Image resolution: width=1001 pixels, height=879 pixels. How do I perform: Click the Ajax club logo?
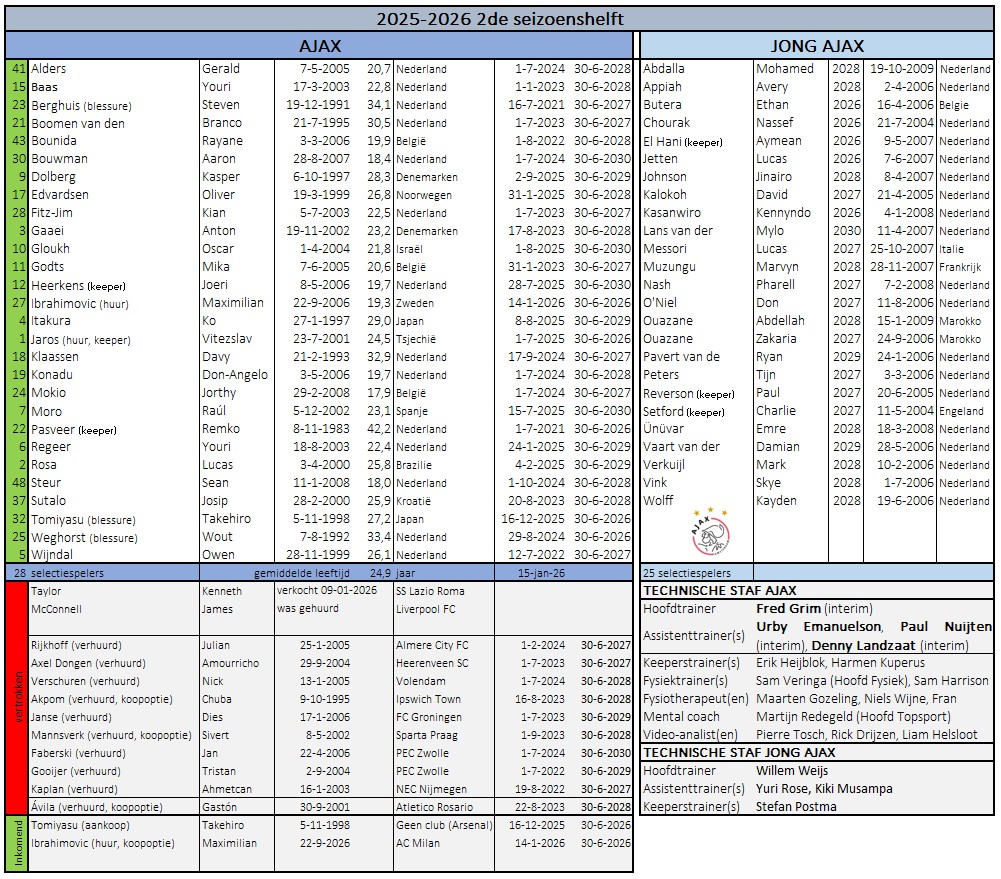[x=710, y=537]
